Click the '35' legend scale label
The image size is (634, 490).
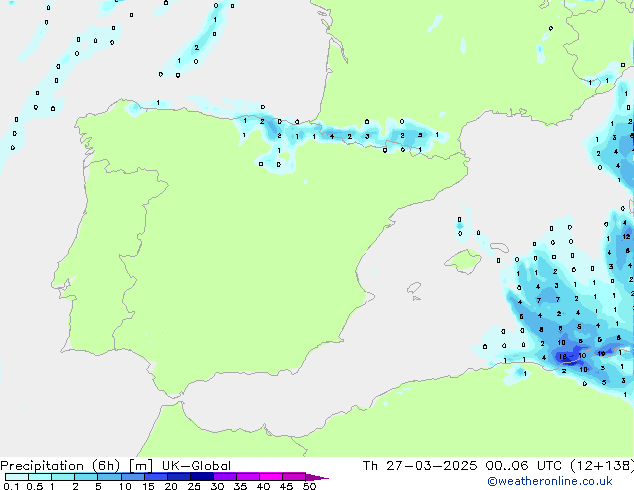[240, 486]
